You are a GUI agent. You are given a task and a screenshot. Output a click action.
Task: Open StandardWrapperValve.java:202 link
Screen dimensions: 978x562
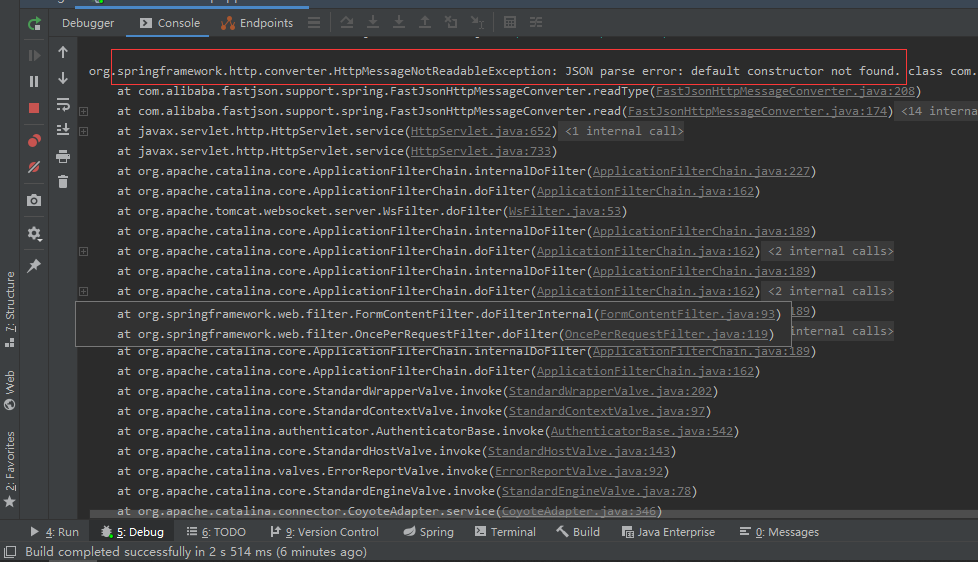610,391
